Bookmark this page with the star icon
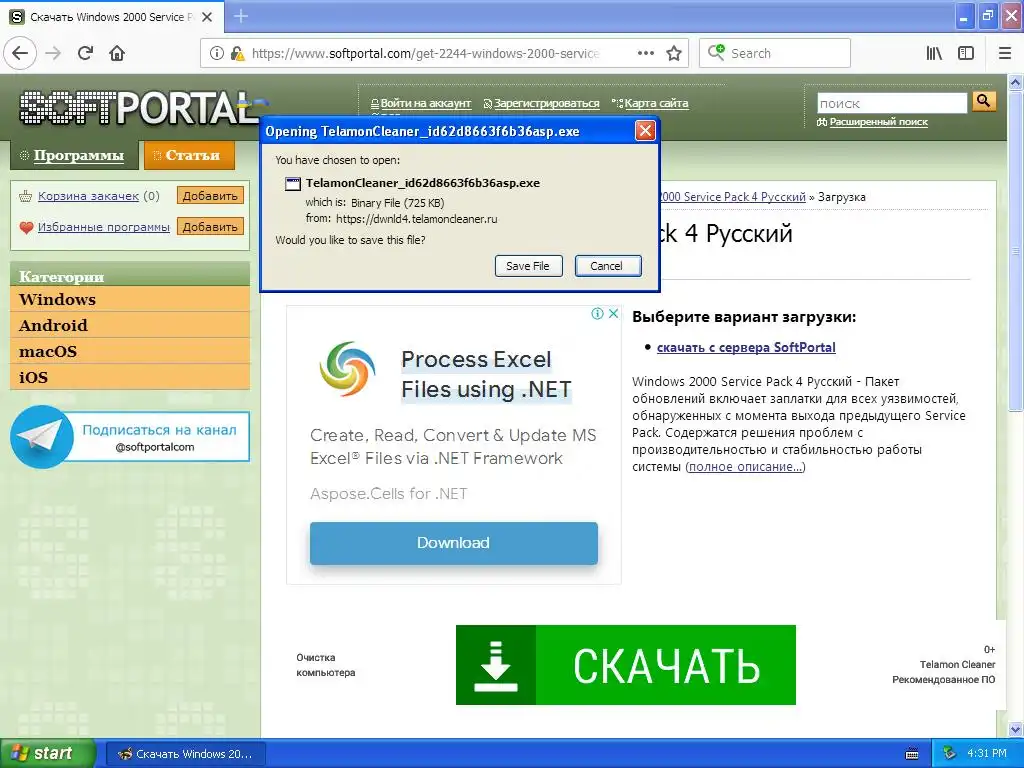 tap(674, 54)
